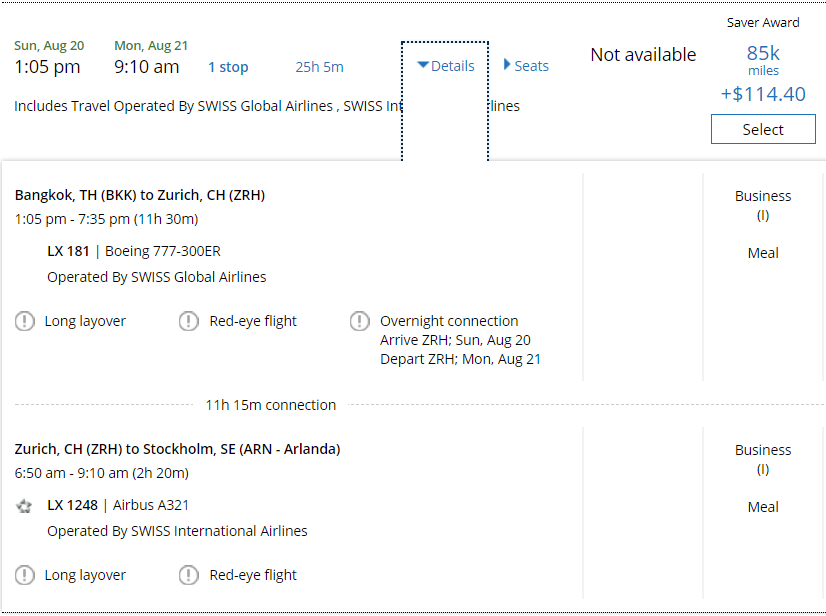Click the LX 1248 flight number
The image size is (826, 616).
click(72, 505)
